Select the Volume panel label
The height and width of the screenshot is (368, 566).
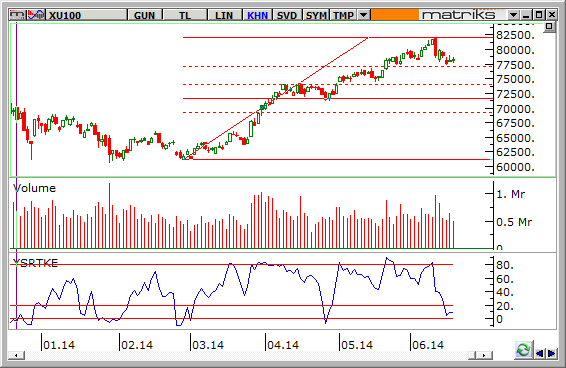coord(34,188)
